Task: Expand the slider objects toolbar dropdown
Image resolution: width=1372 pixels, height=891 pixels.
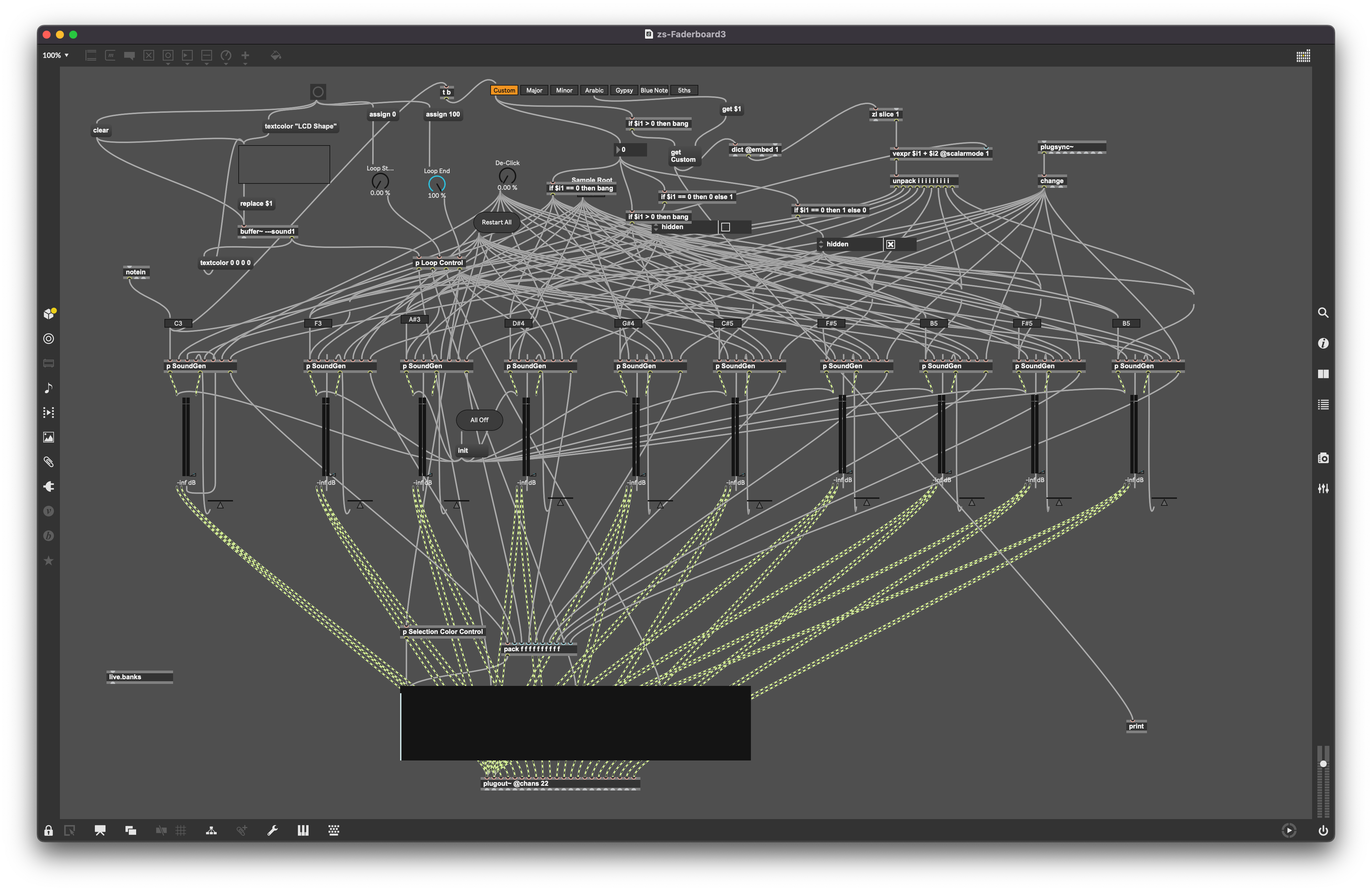Action: point(206,57)
